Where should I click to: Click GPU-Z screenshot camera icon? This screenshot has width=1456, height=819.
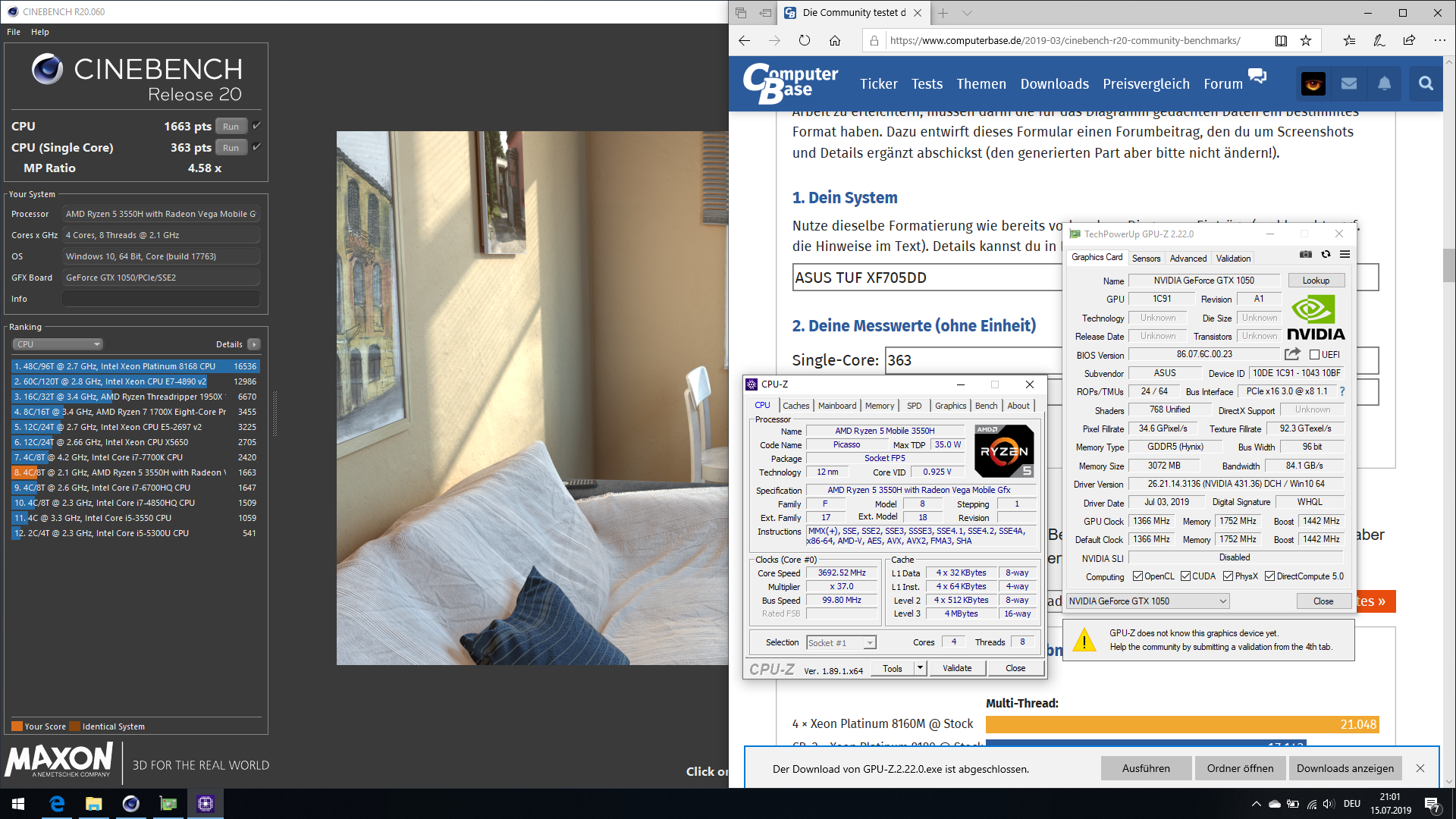(1305, 254)
